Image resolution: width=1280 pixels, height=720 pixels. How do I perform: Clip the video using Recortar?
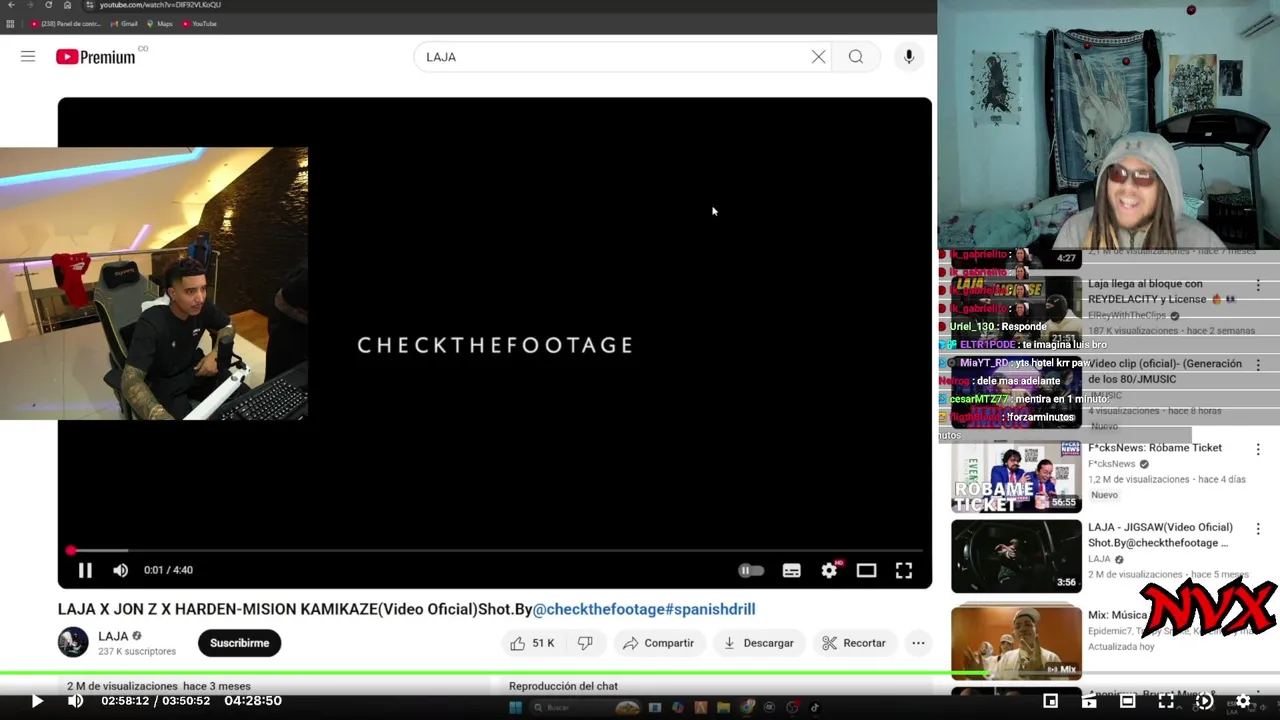pos(854,643)
